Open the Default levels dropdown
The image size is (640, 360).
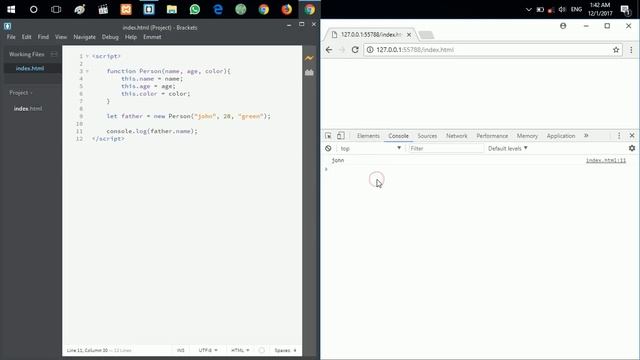pos(508,149)
